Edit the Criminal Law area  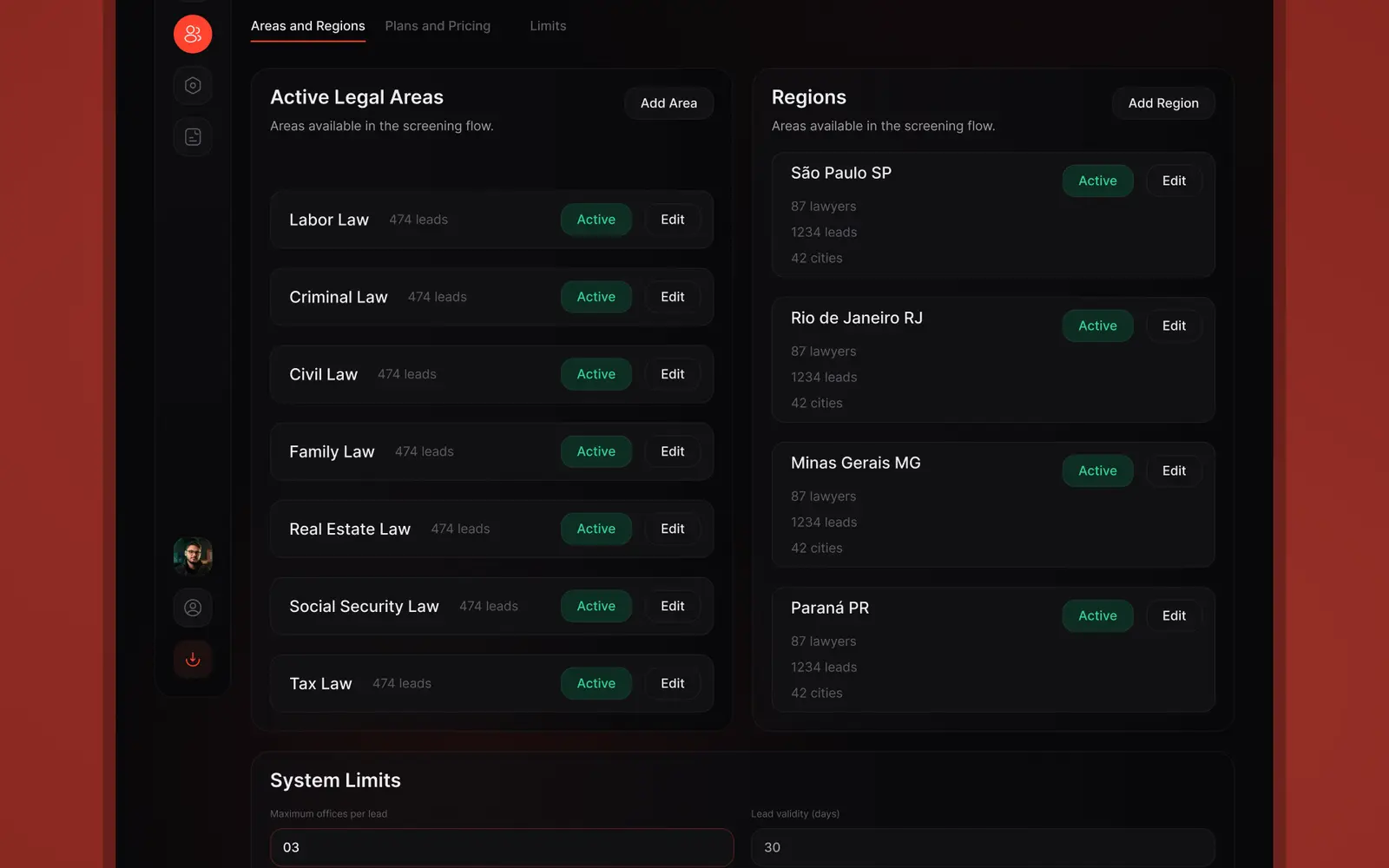tap(673, 297)
